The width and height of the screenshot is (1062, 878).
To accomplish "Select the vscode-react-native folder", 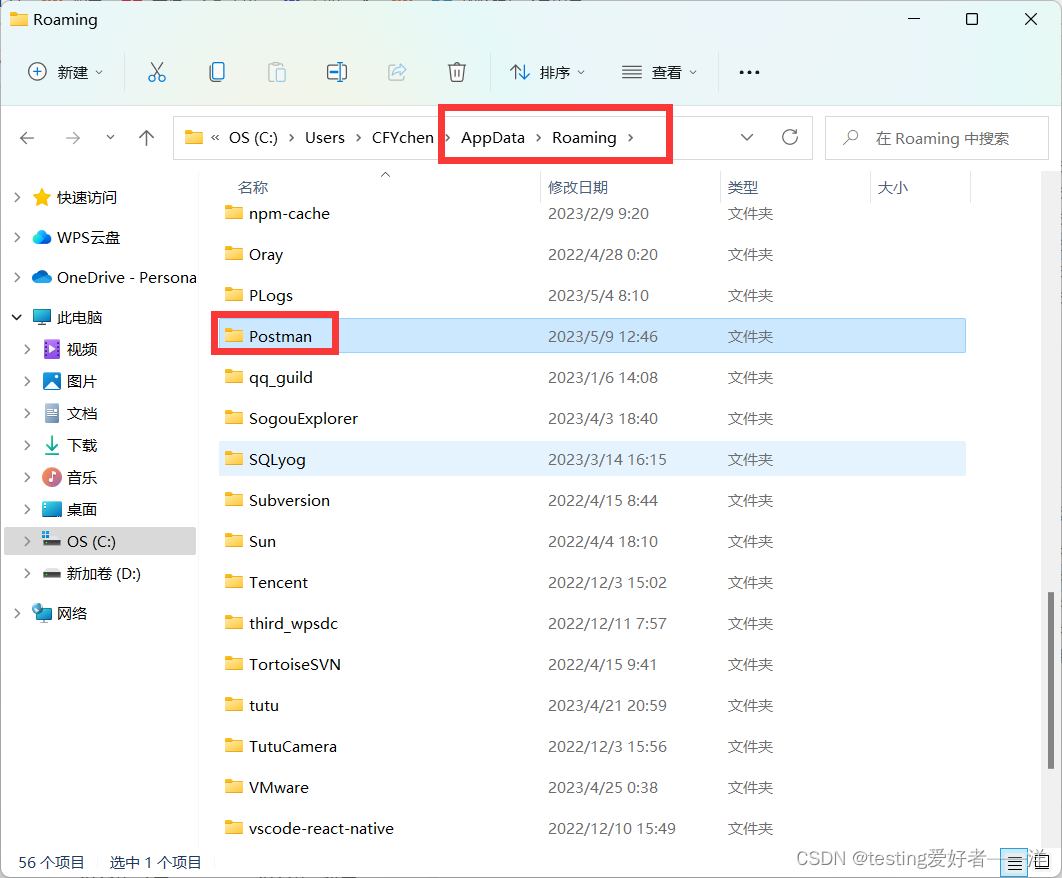I will pos(592,828).
